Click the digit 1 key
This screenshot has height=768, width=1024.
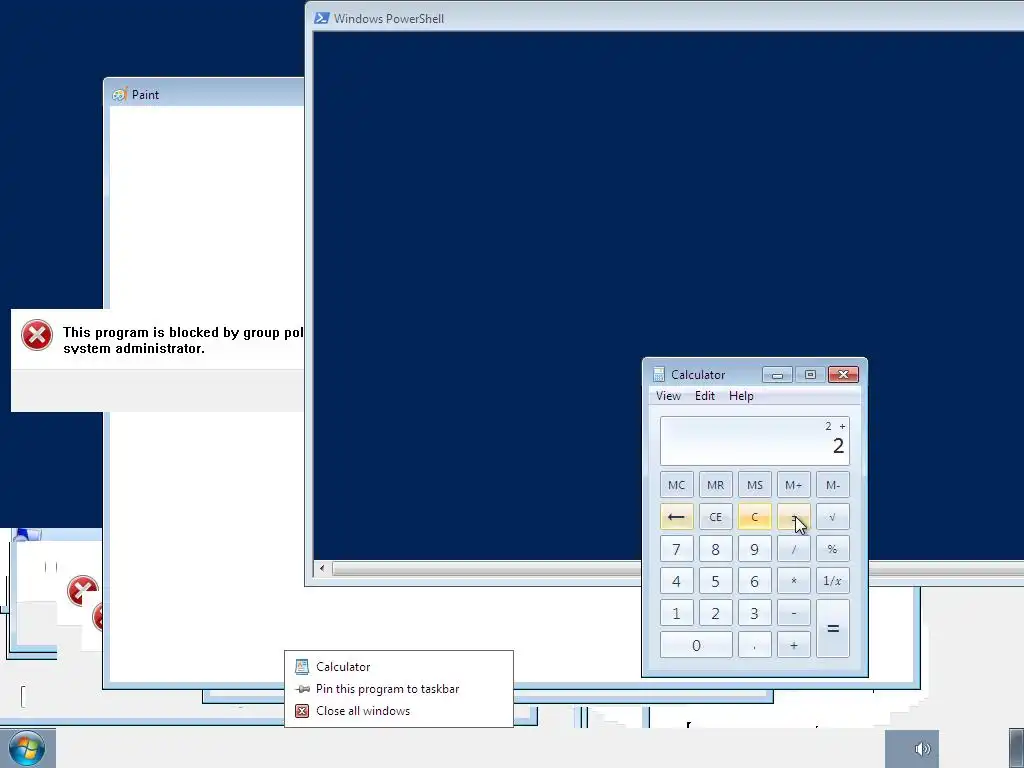(677, 613)
